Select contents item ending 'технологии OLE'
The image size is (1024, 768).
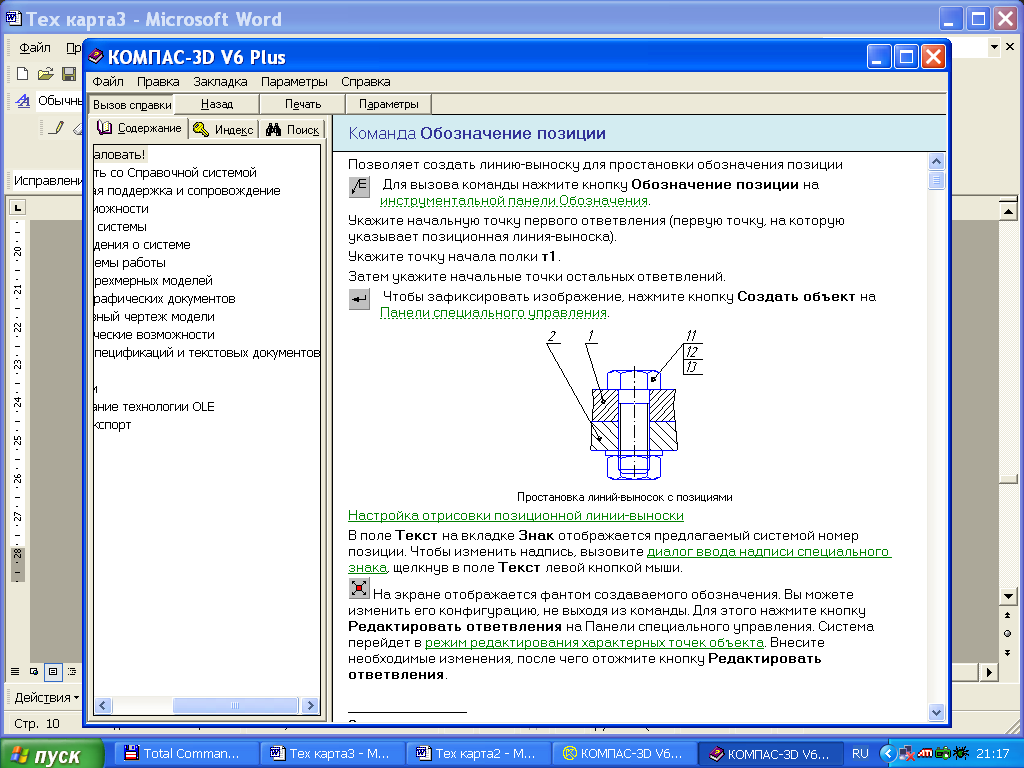click(154, 407)
